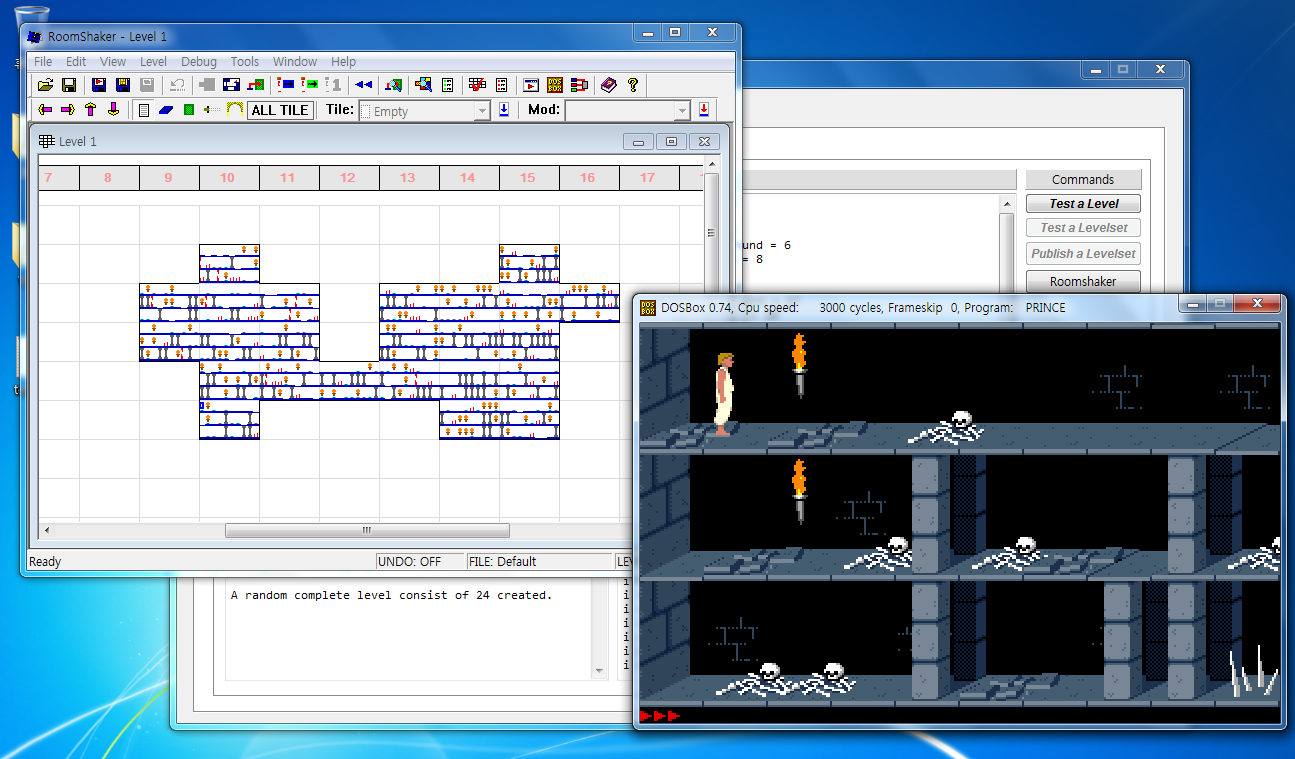Viewport: 1295px width, 759px height.
Task: Click column header 16 in Level 1
Action: coord(588,178)
